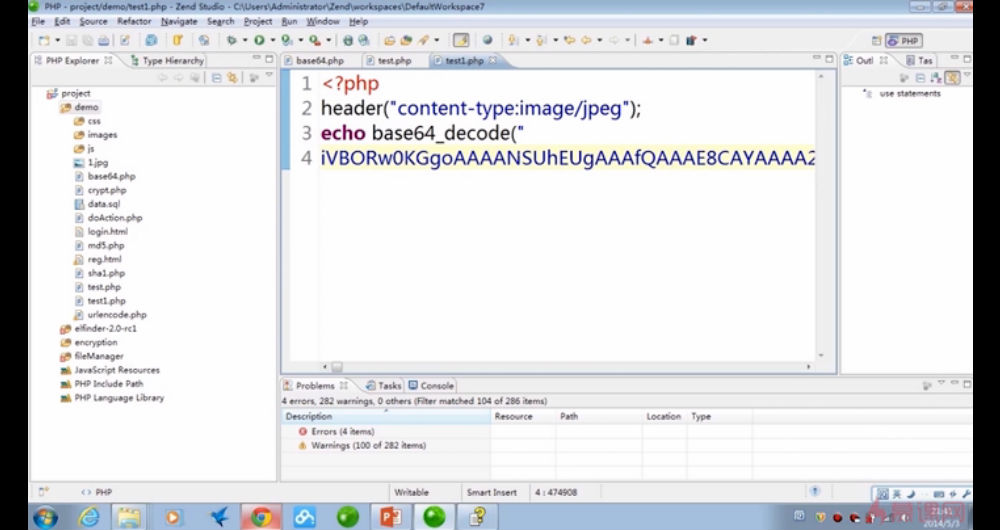Open the Source menu
The width and height of the screenshot is (1000, 530).
(x=93, y=22)
